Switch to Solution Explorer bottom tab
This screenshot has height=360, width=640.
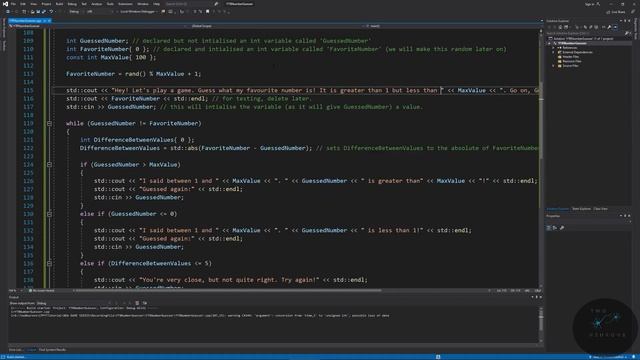click(558, 209)
